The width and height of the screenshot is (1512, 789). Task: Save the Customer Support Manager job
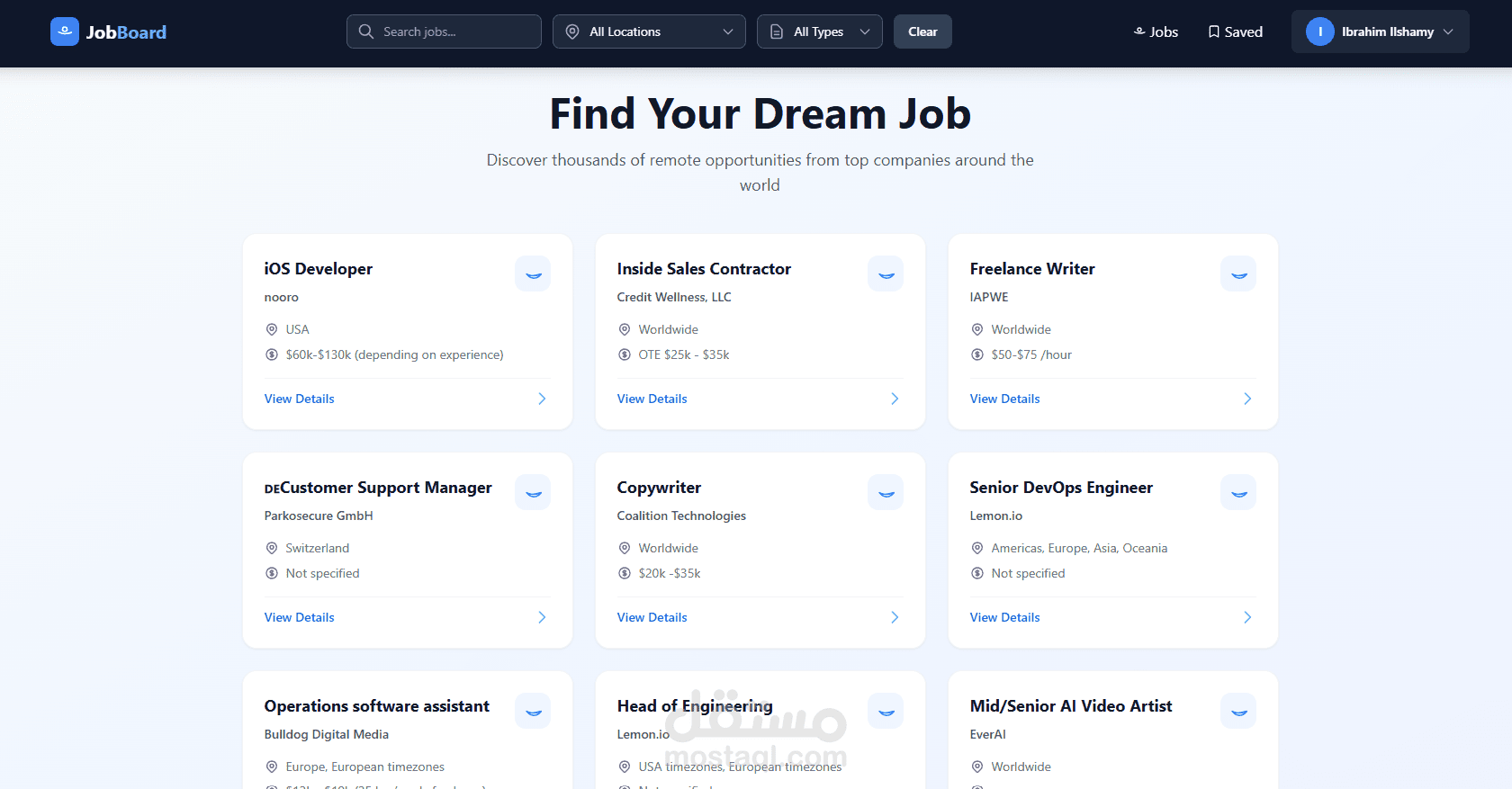[533, 492]
